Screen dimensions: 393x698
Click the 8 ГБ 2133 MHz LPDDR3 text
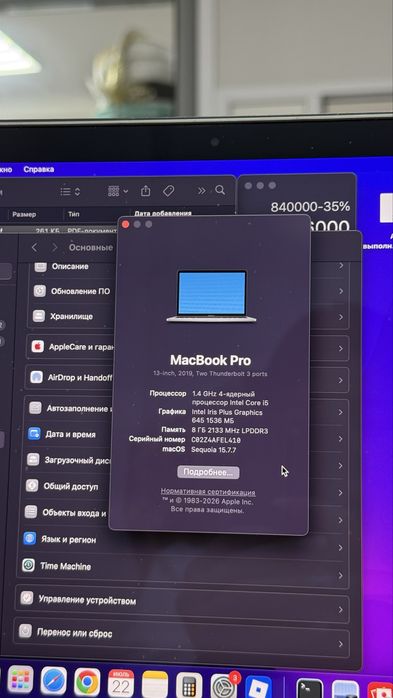pos(230,431)
